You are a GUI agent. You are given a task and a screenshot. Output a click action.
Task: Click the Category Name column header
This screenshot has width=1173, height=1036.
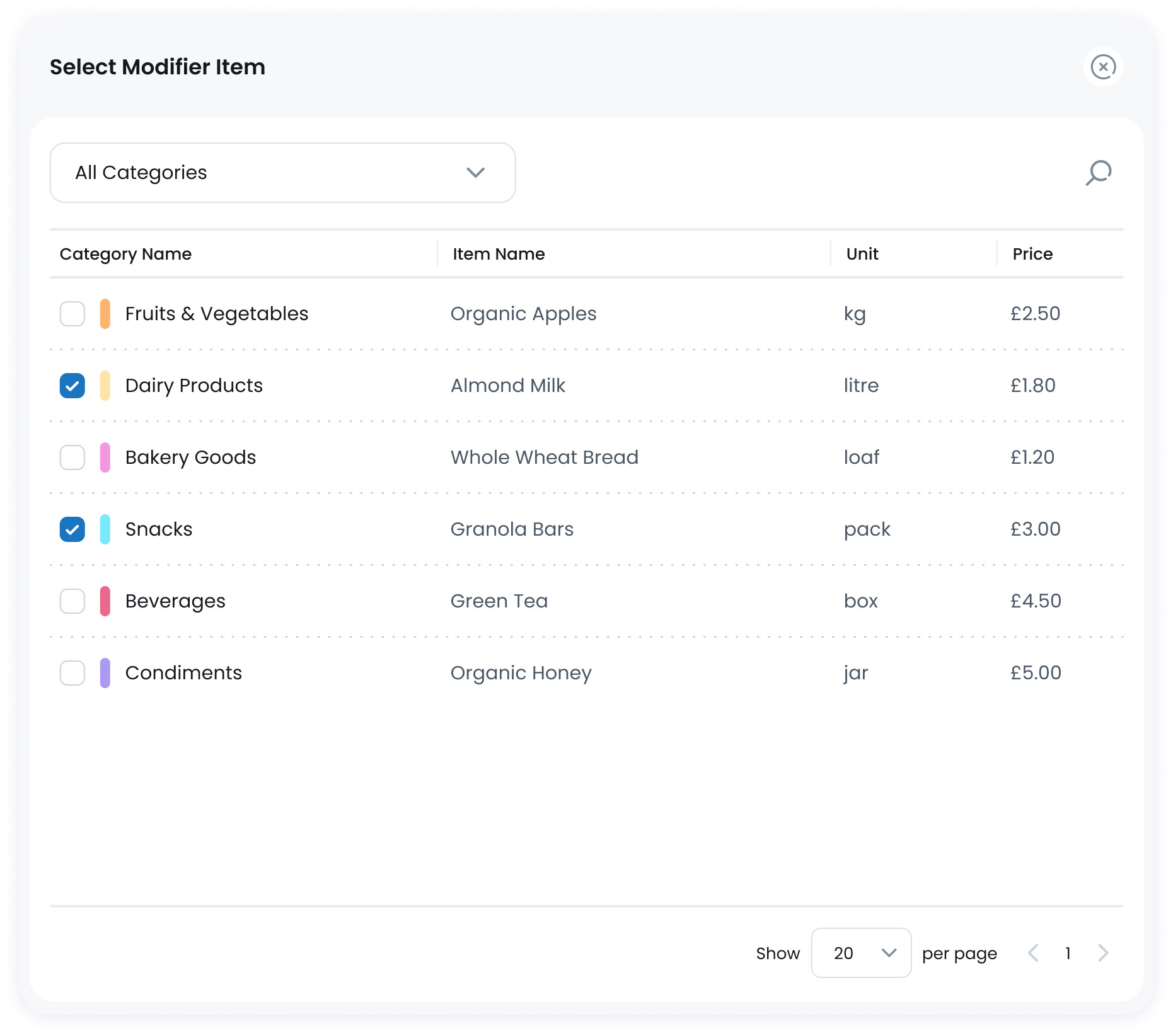click(x=125, y=254)
